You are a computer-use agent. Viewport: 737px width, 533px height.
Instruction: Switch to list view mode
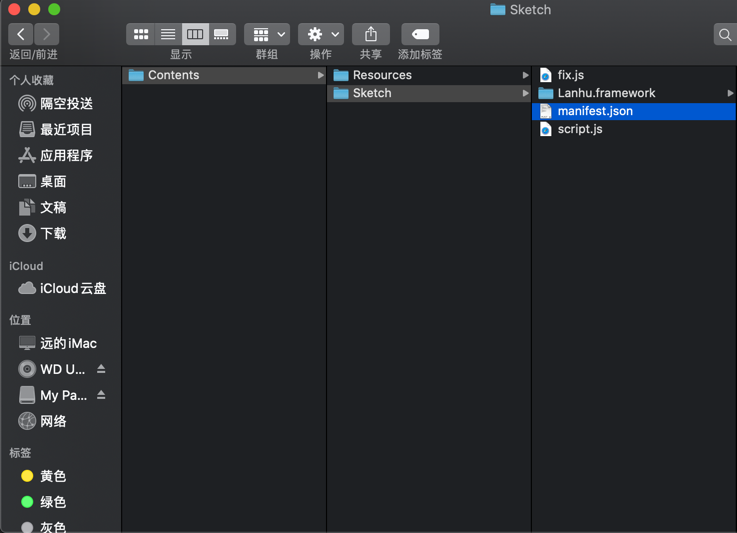pyautogui.click(x=168, y=34)
